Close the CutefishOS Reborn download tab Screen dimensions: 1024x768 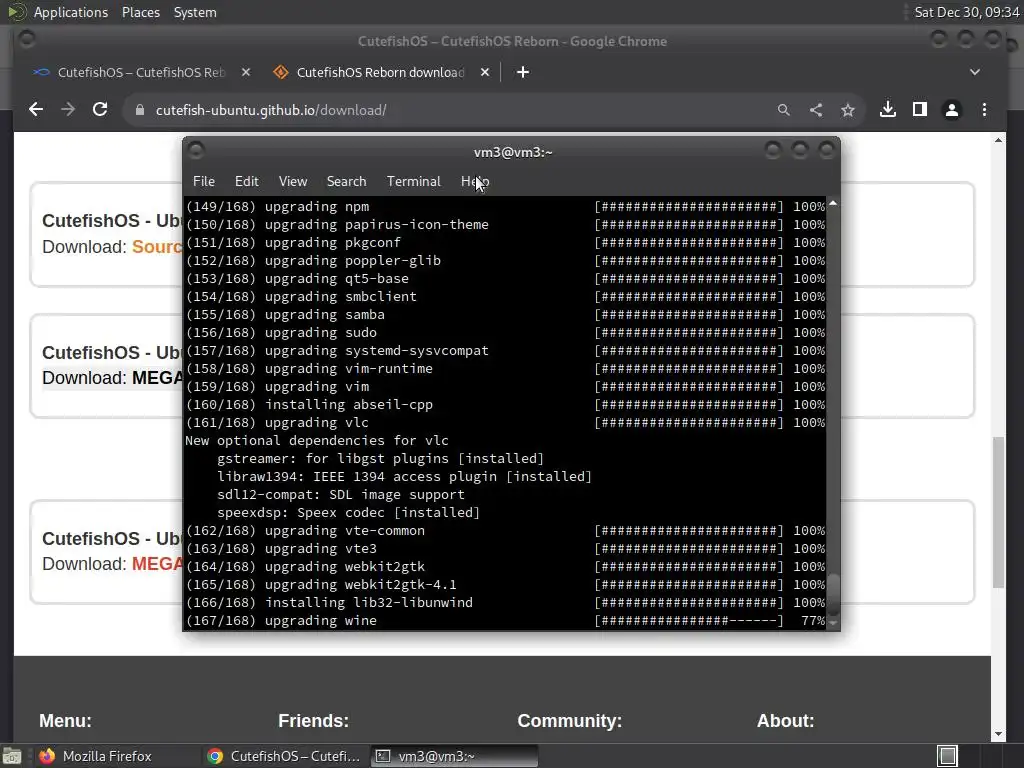485,72
